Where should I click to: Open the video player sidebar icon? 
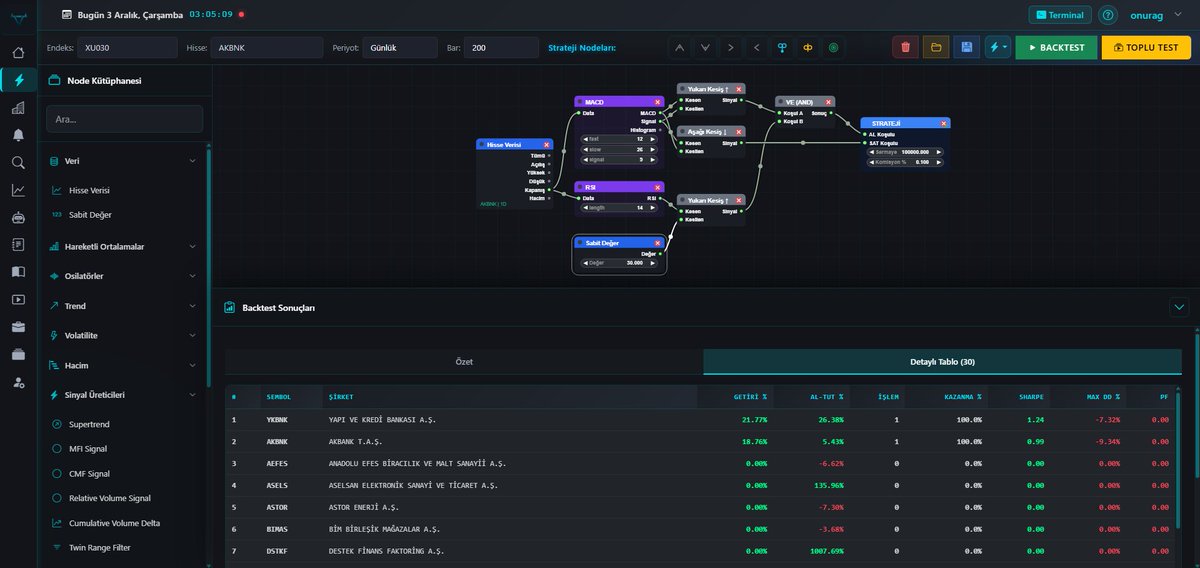pyautogui.click(x=18, y=298)
